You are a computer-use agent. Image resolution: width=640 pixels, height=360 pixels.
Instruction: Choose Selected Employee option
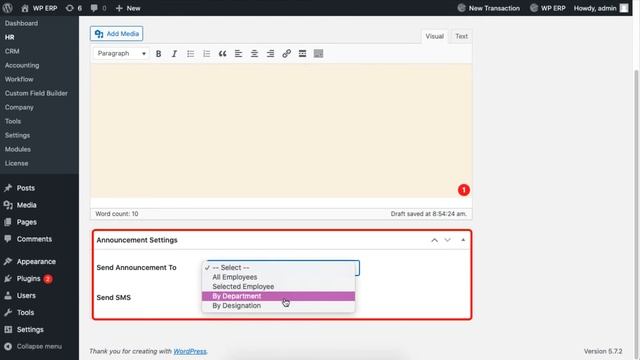(x=278, y=287)
